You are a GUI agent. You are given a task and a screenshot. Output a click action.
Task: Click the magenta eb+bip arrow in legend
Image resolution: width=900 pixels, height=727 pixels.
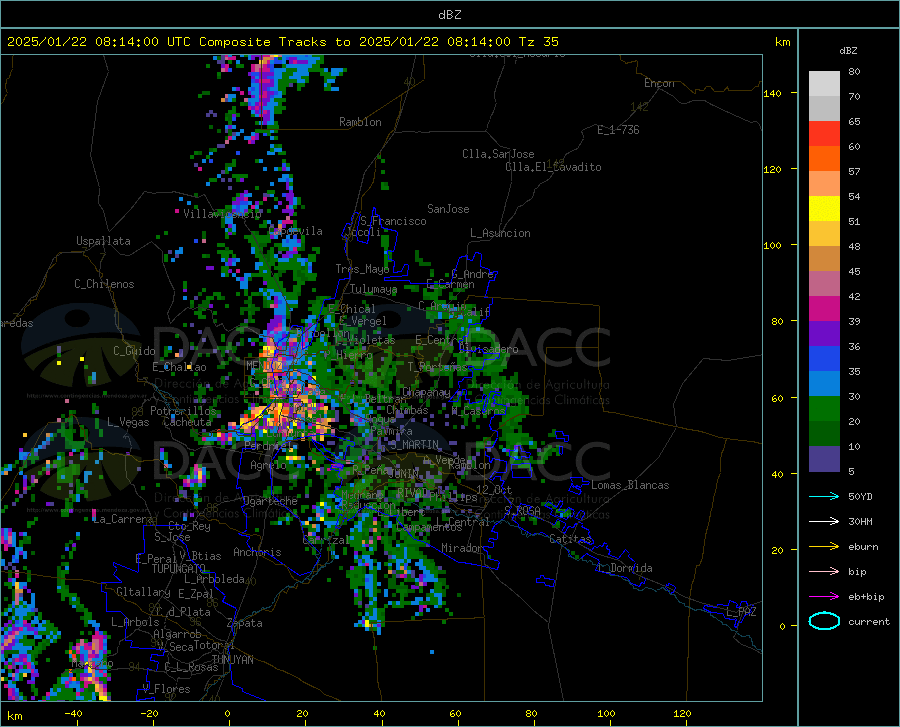(824, 597)
